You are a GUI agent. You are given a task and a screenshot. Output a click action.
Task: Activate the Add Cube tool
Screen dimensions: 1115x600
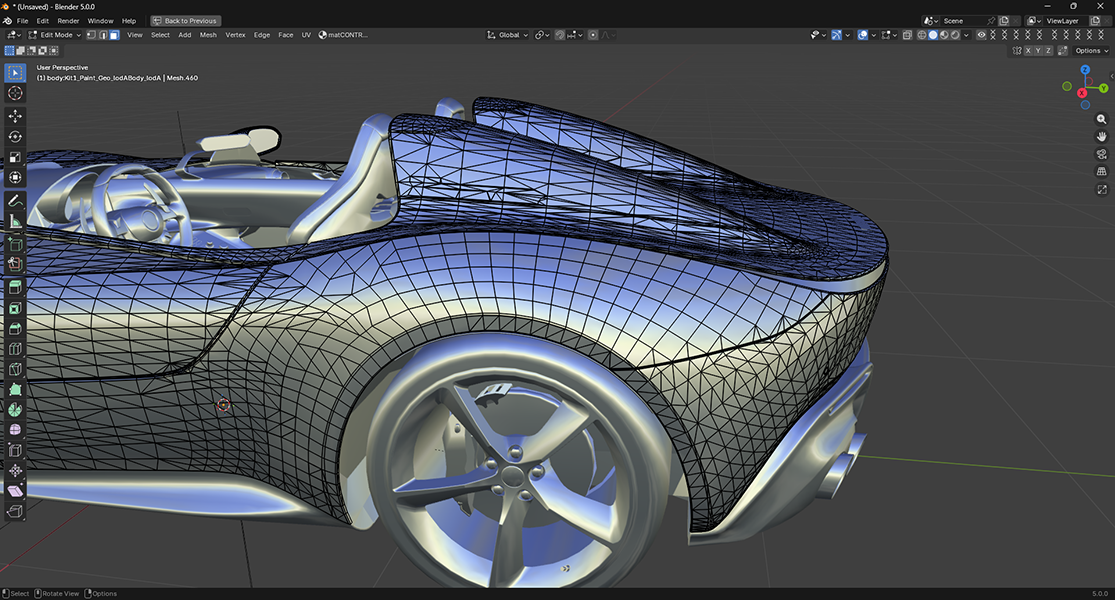coord(15,245)
